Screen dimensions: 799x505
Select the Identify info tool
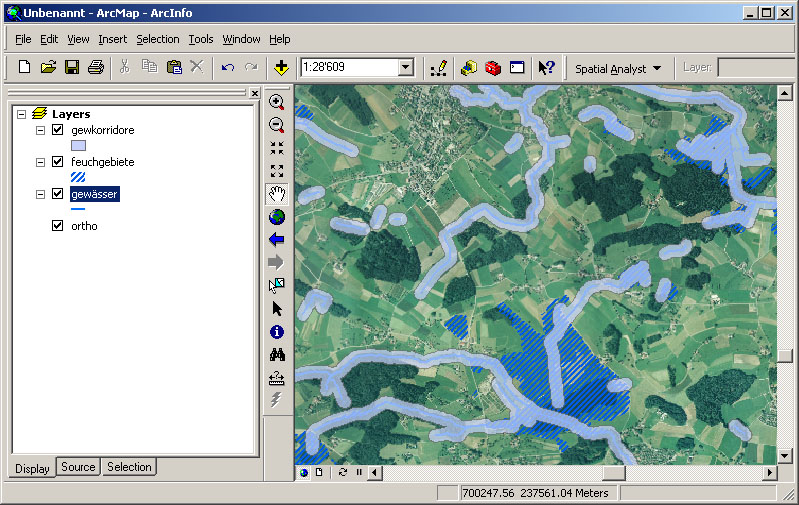click(277, 332)
